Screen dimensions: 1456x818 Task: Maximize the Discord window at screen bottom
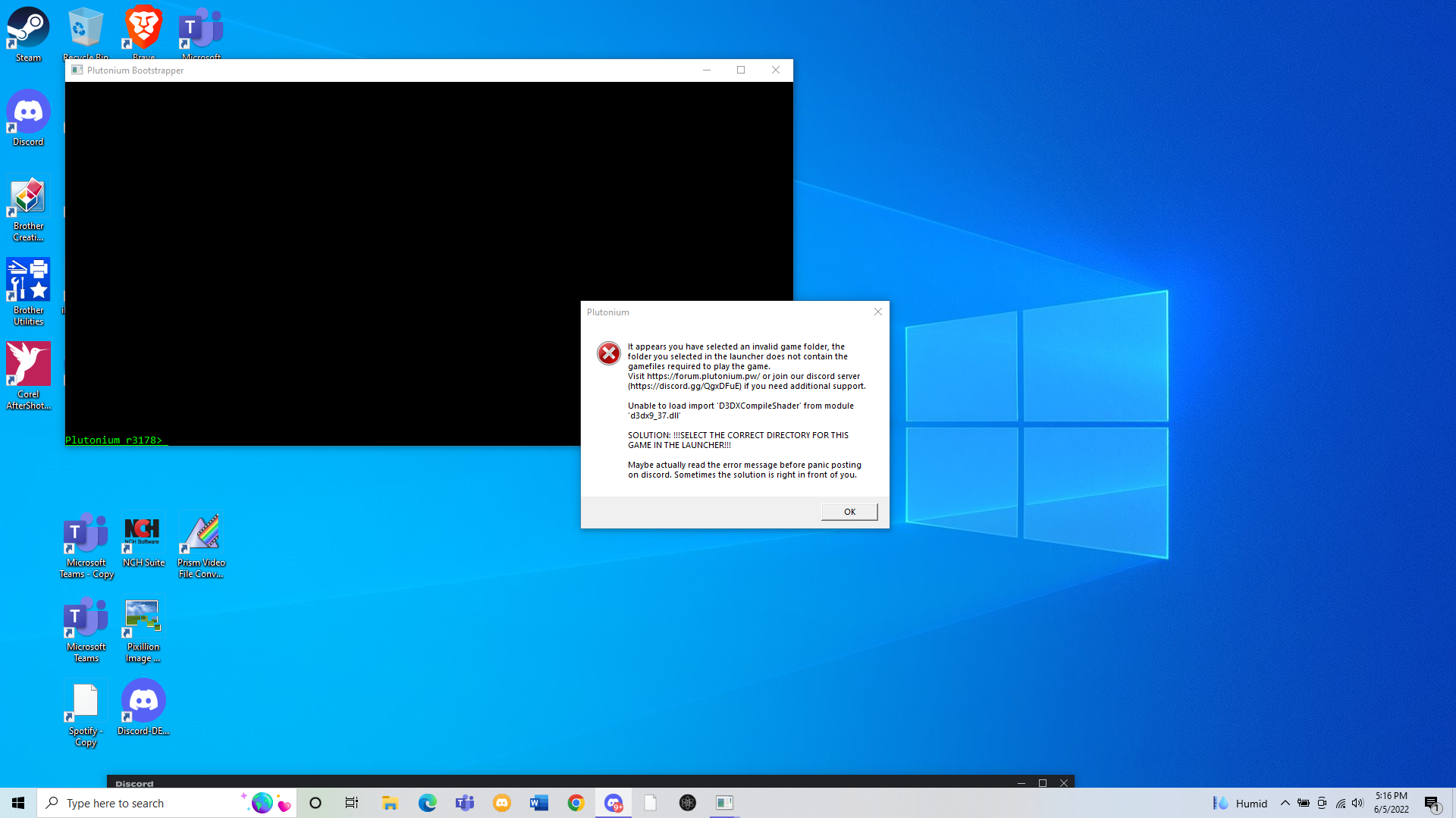(1043, 783)
